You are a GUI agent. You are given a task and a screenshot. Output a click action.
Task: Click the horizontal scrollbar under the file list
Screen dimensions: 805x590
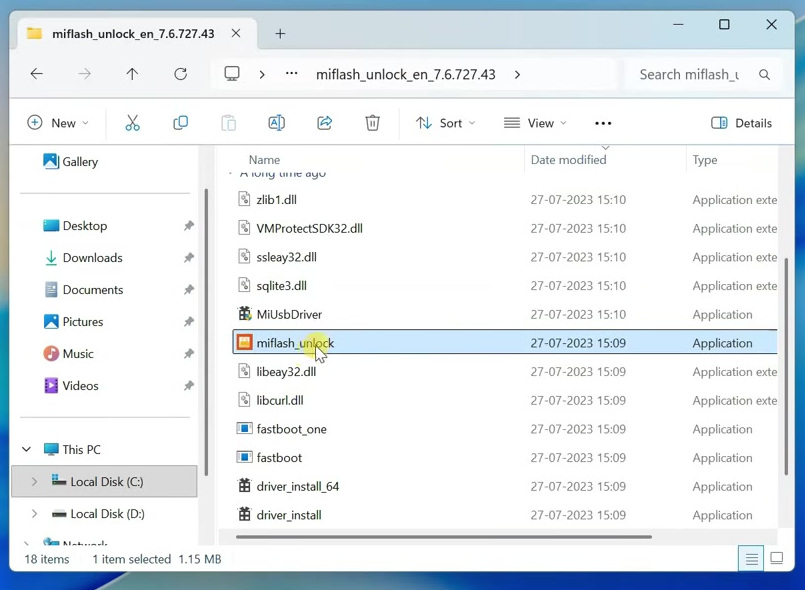(x=444, y=537)
